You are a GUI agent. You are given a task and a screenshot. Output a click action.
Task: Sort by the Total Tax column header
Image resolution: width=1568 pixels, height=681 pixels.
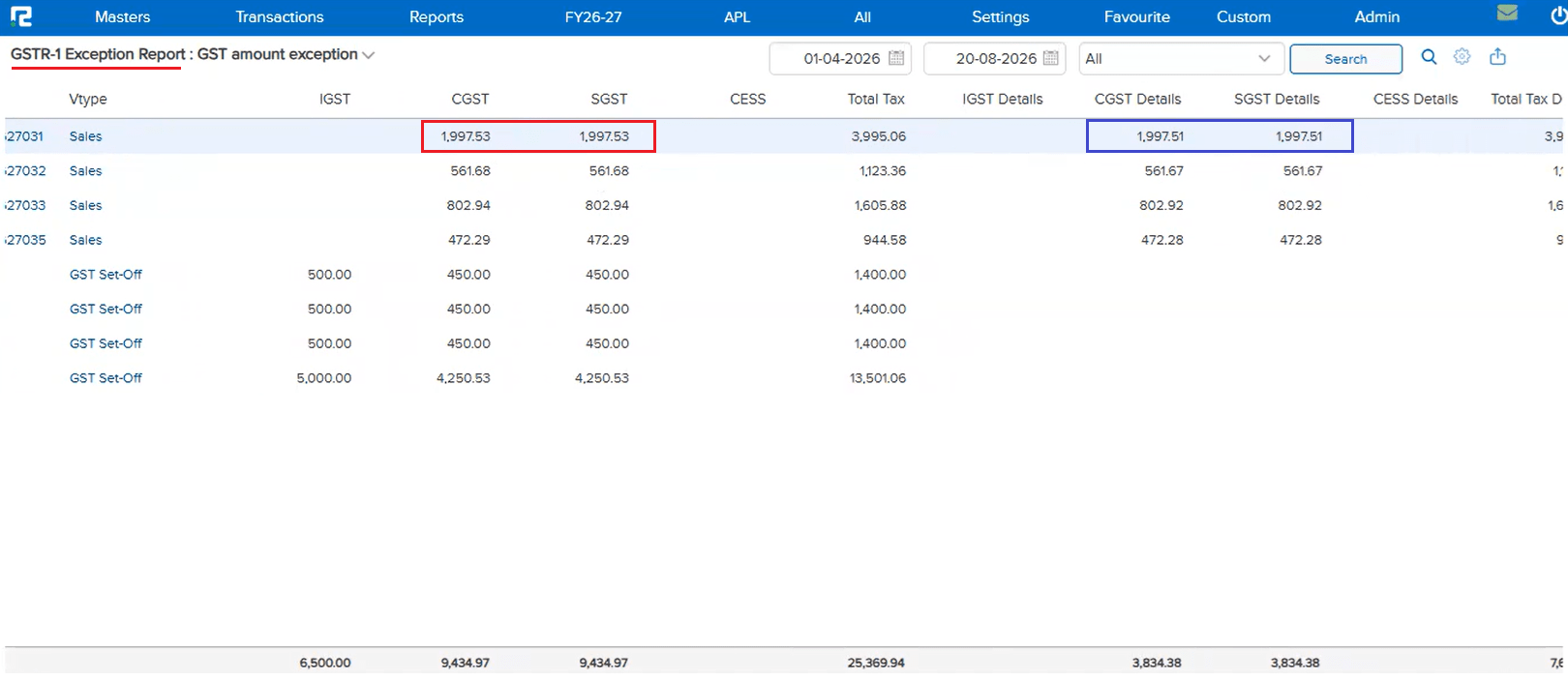[x=876, y=99]
